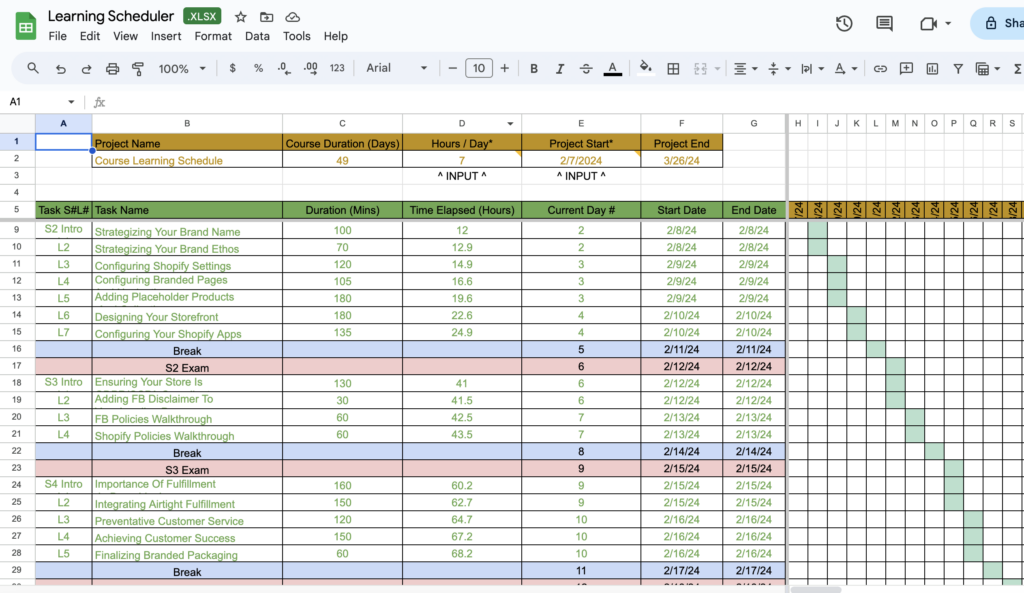Open the Borders icon
This screenshot has width=1024, height=593.
point(673,69)
